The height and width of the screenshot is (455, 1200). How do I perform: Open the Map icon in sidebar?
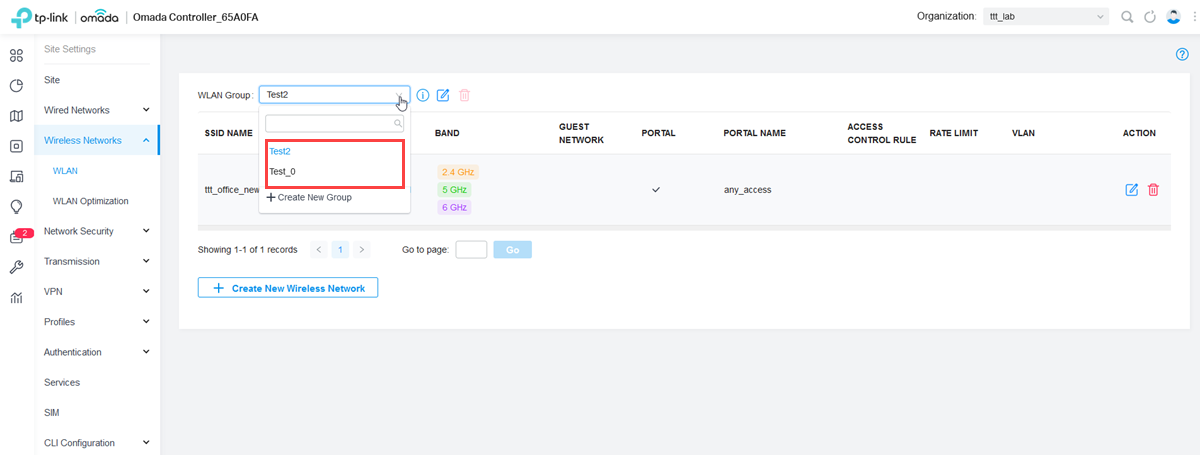pos(16,116)
